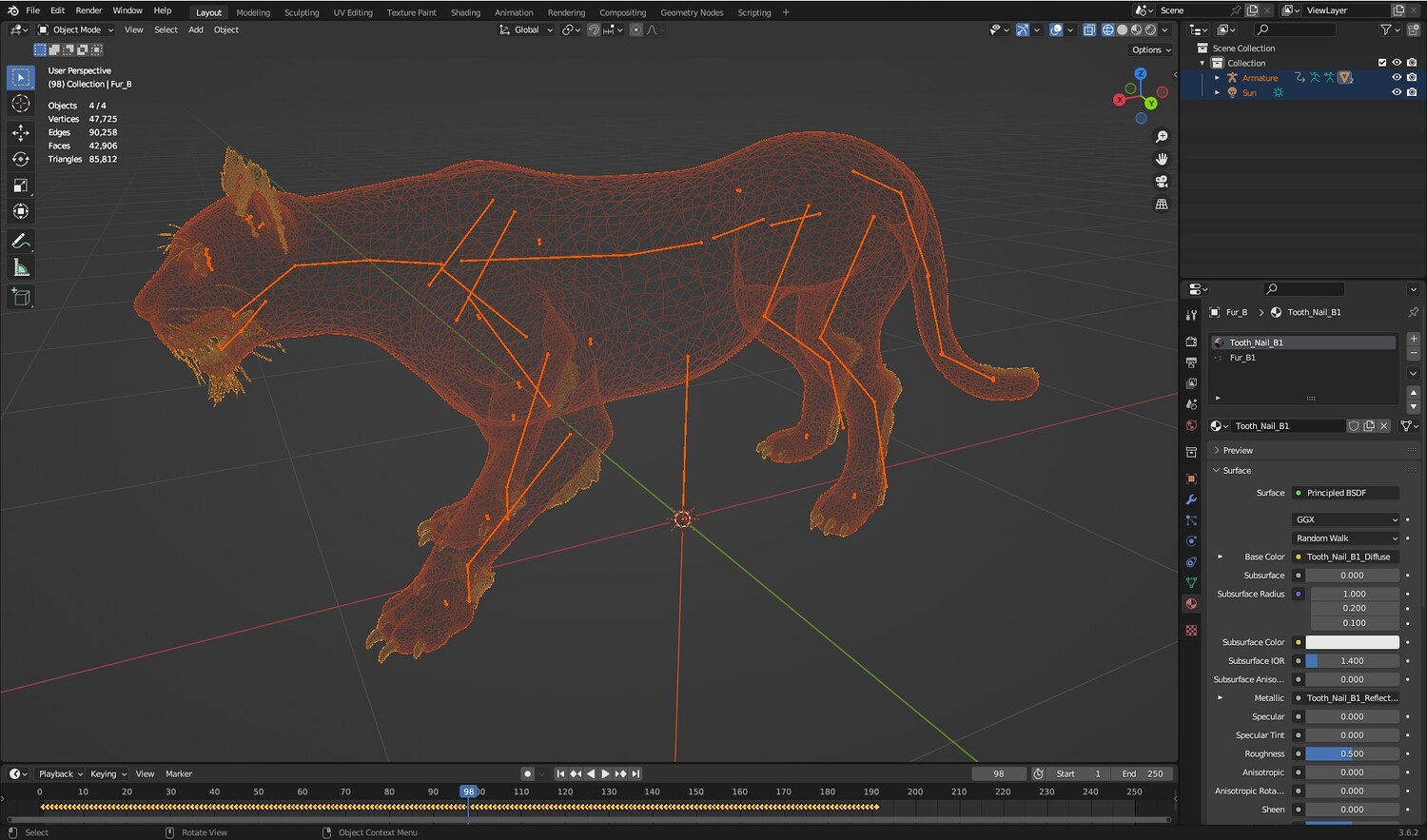The image size is (1427, 840).
Task: Click the Roughness slider
Action: pos(1352,753)
